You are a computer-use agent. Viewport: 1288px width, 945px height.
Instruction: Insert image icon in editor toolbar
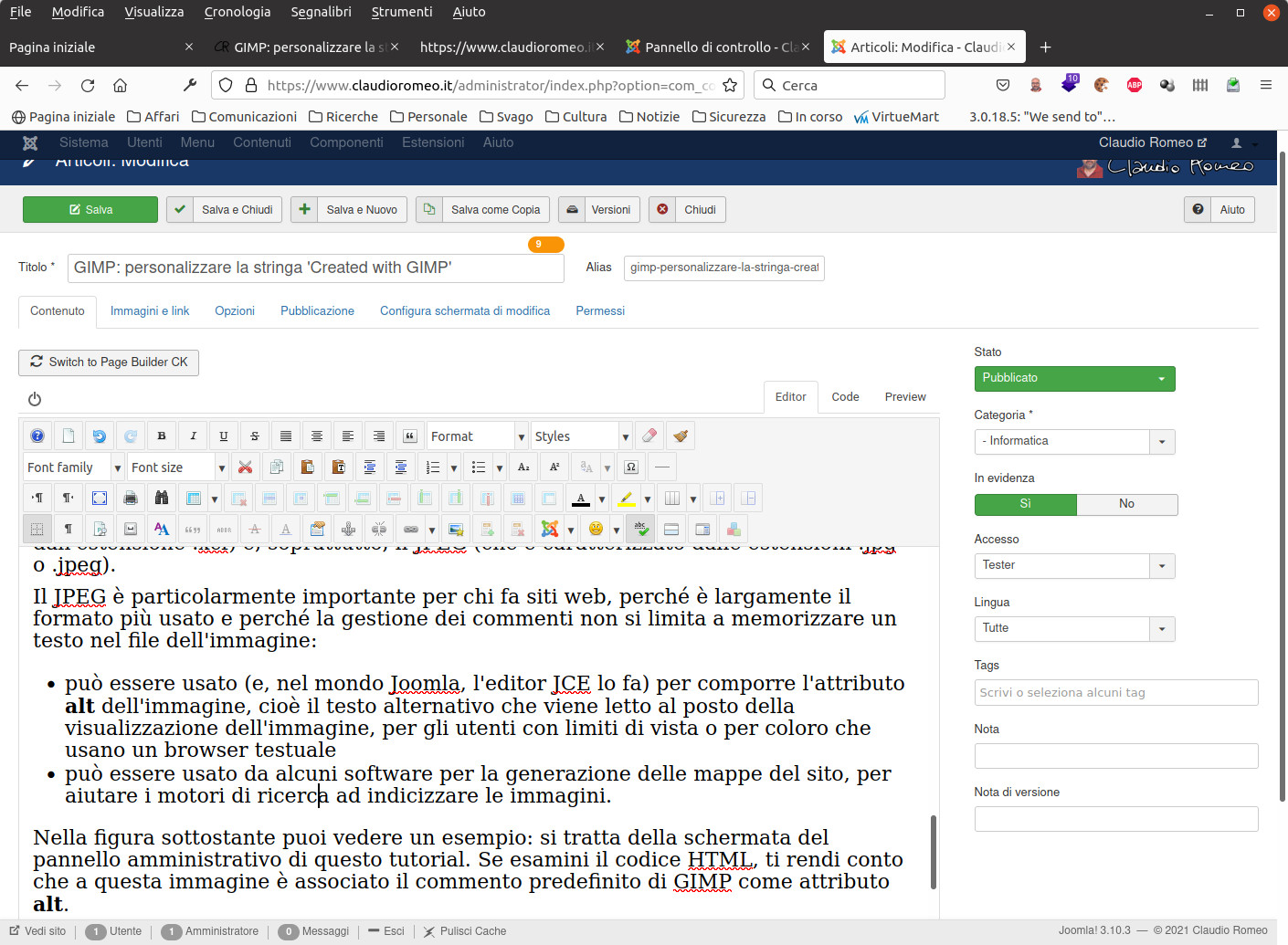pyautogui.click(x=456, y=529)
